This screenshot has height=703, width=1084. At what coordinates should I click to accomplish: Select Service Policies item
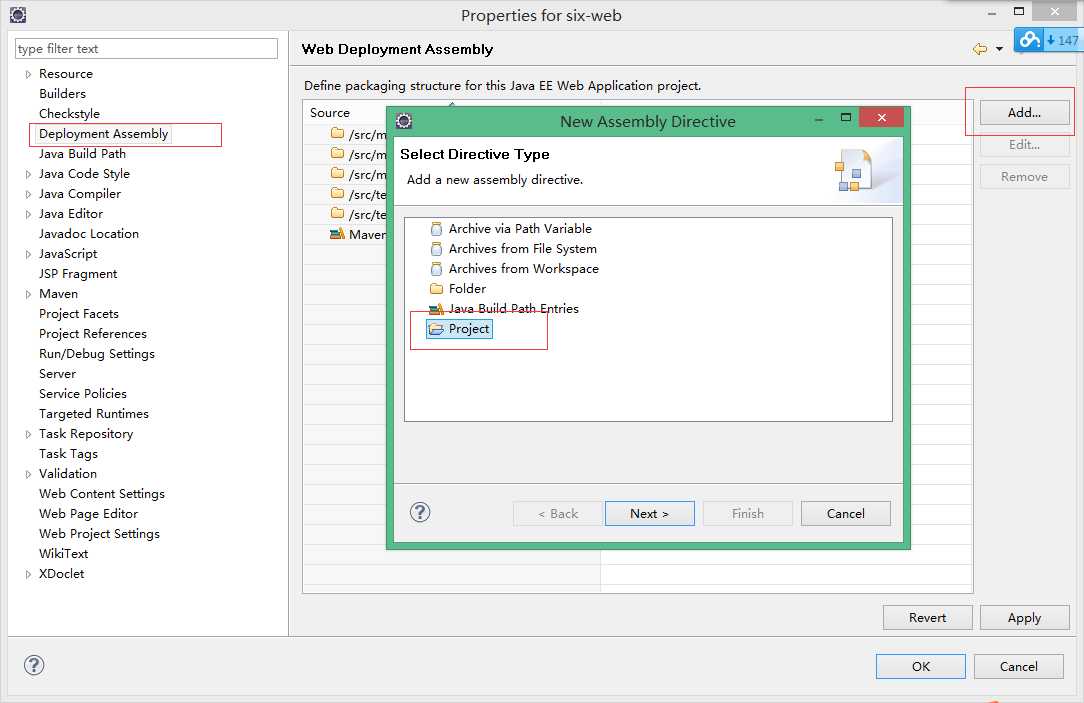point(83,394)
